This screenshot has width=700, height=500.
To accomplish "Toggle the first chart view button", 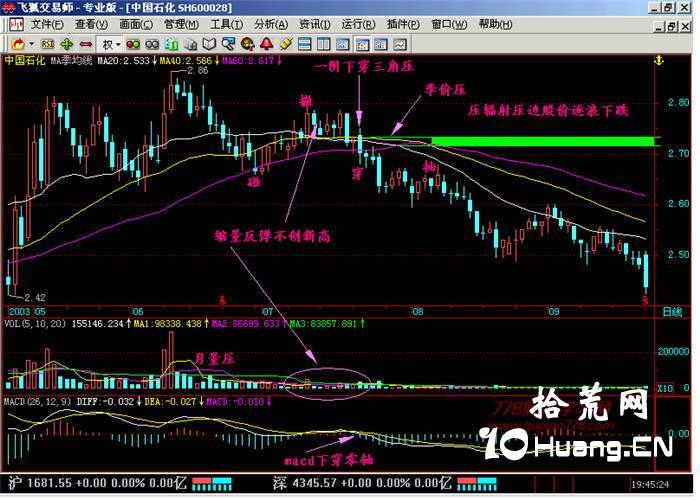I will pyautogui.click(x=343, y=44).
